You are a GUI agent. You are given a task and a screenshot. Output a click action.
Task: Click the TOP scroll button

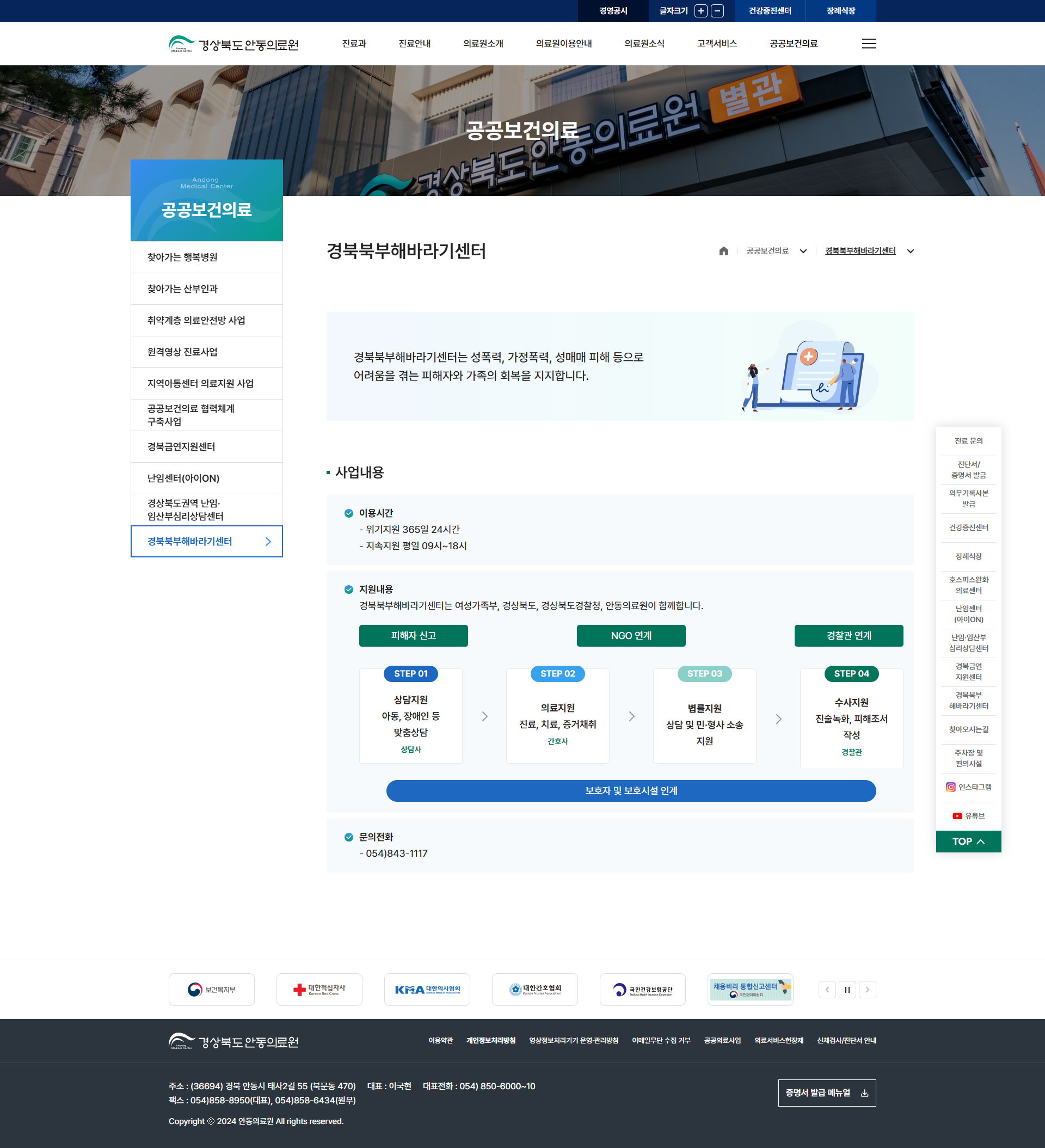(x=968, y=841)
